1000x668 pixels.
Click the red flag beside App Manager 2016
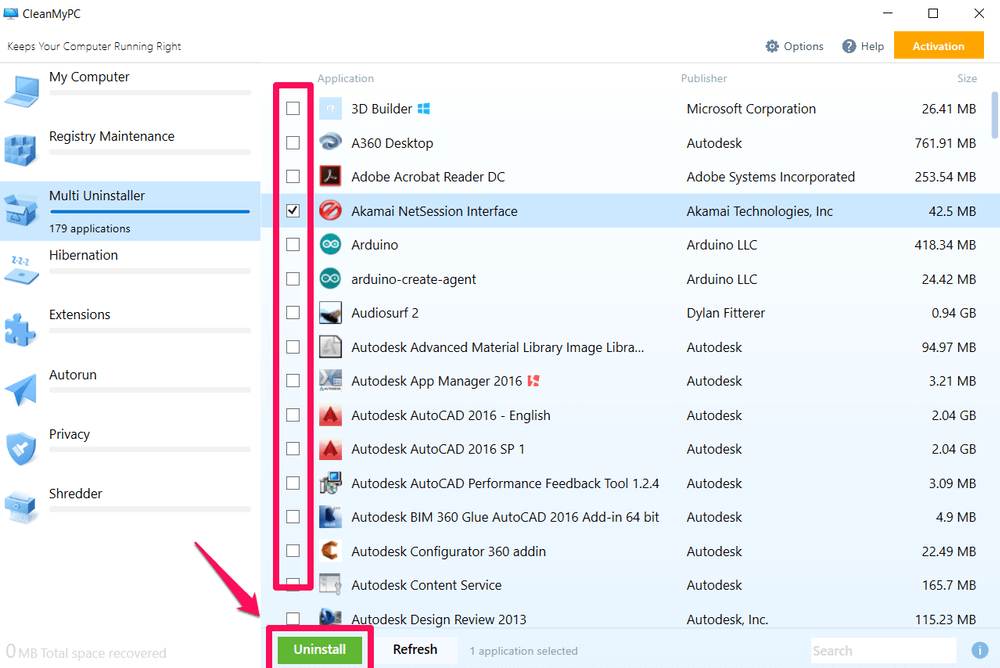[534, 381]
